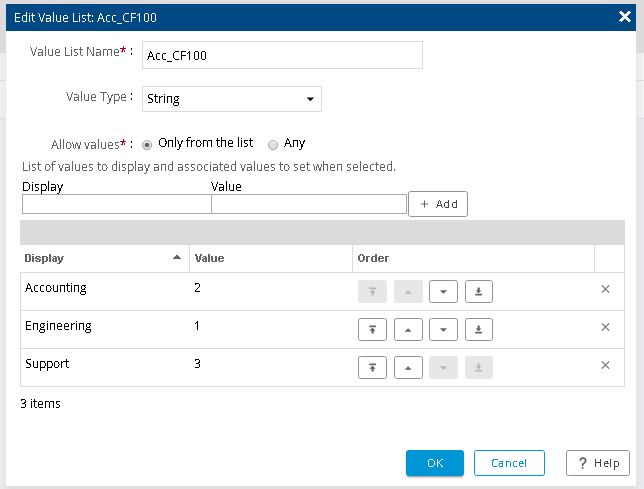Move Engineering row to bottom
The image size is (644, 489).
pos(479,329)
